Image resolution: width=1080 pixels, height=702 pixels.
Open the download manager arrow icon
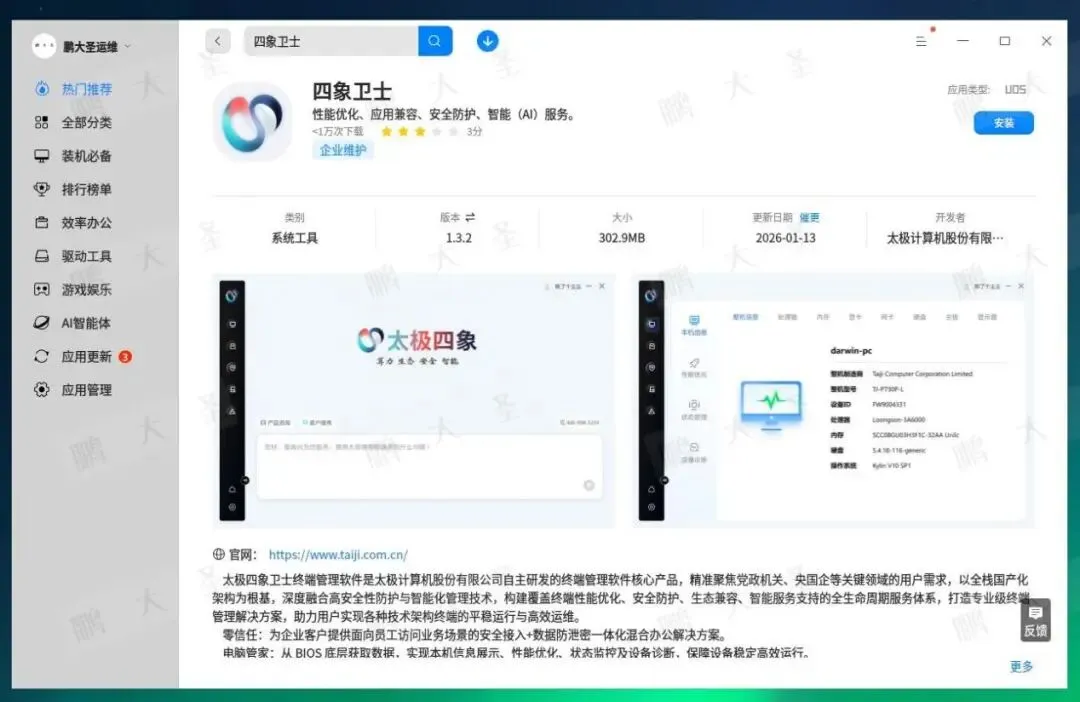[x=488, y=41]
